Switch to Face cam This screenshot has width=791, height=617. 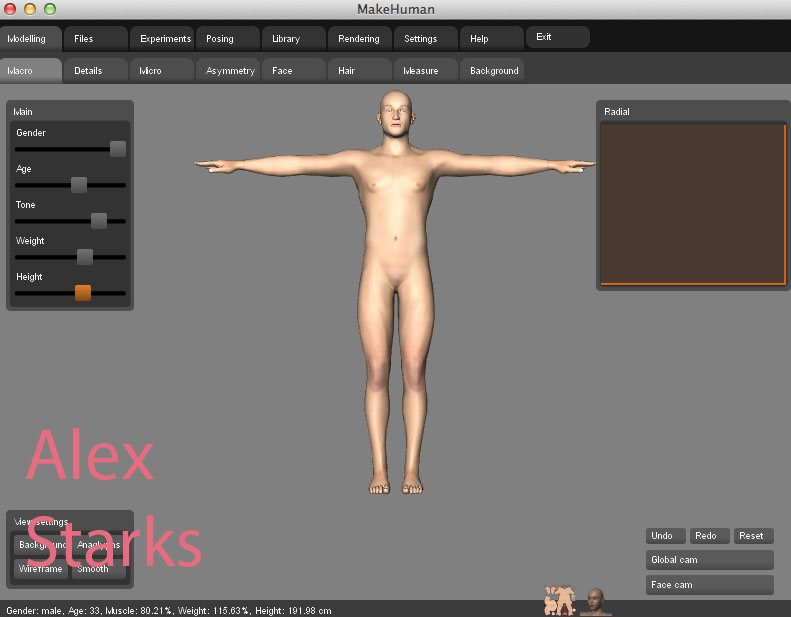[x=710, y=585]
